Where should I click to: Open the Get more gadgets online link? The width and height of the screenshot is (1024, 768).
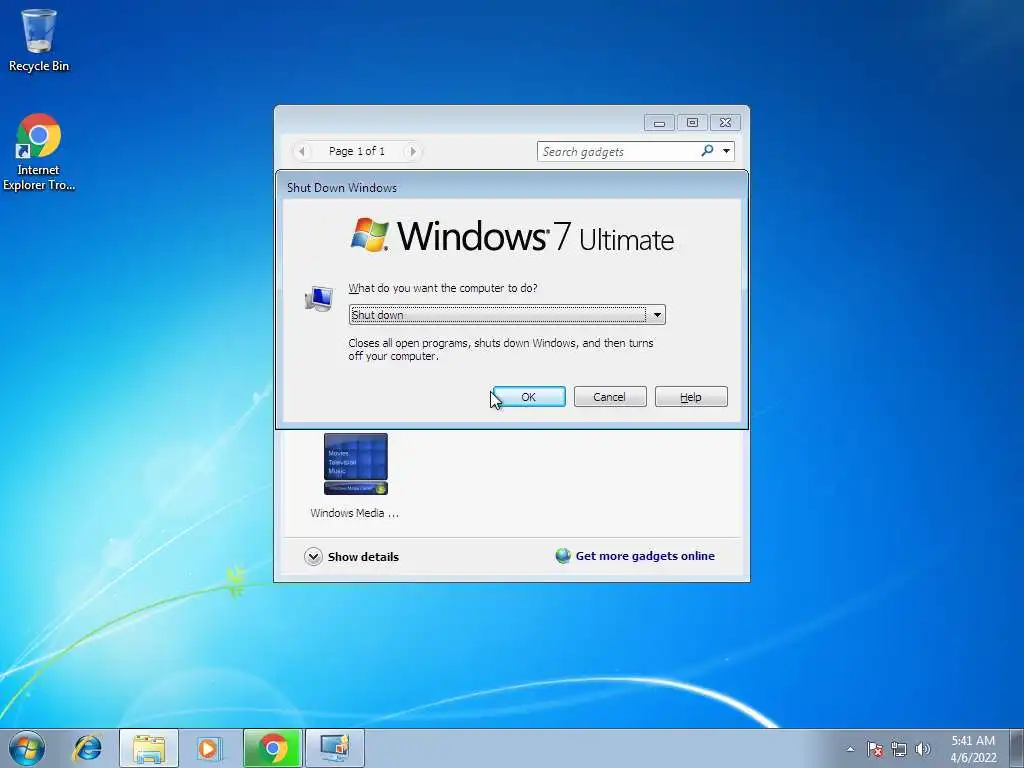[x=645, y=556]
